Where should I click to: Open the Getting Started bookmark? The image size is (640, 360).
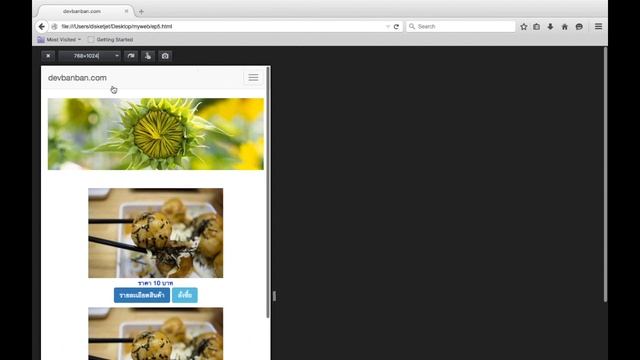(111, 40)
